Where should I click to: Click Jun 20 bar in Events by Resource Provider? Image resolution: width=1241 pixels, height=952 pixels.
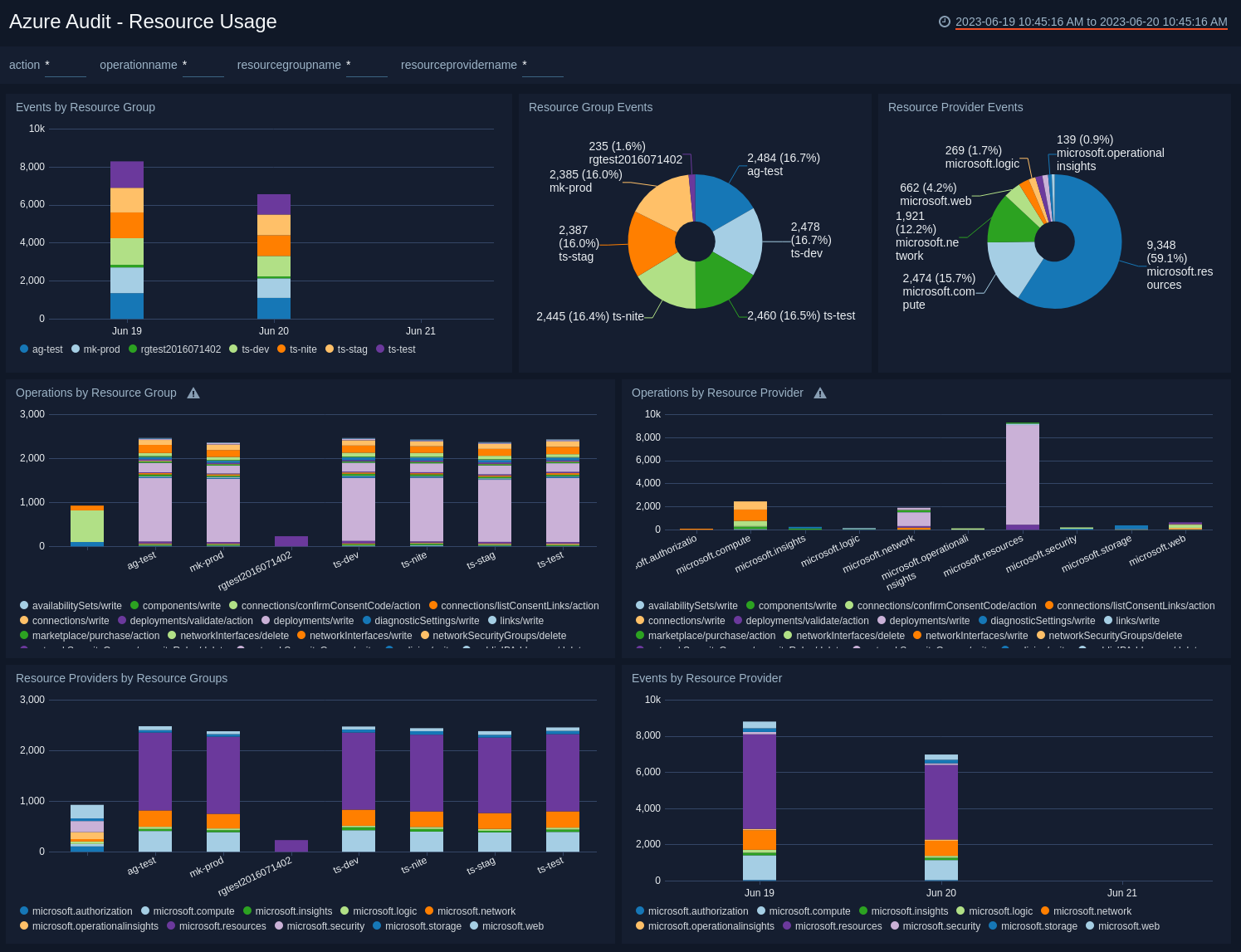941,818
